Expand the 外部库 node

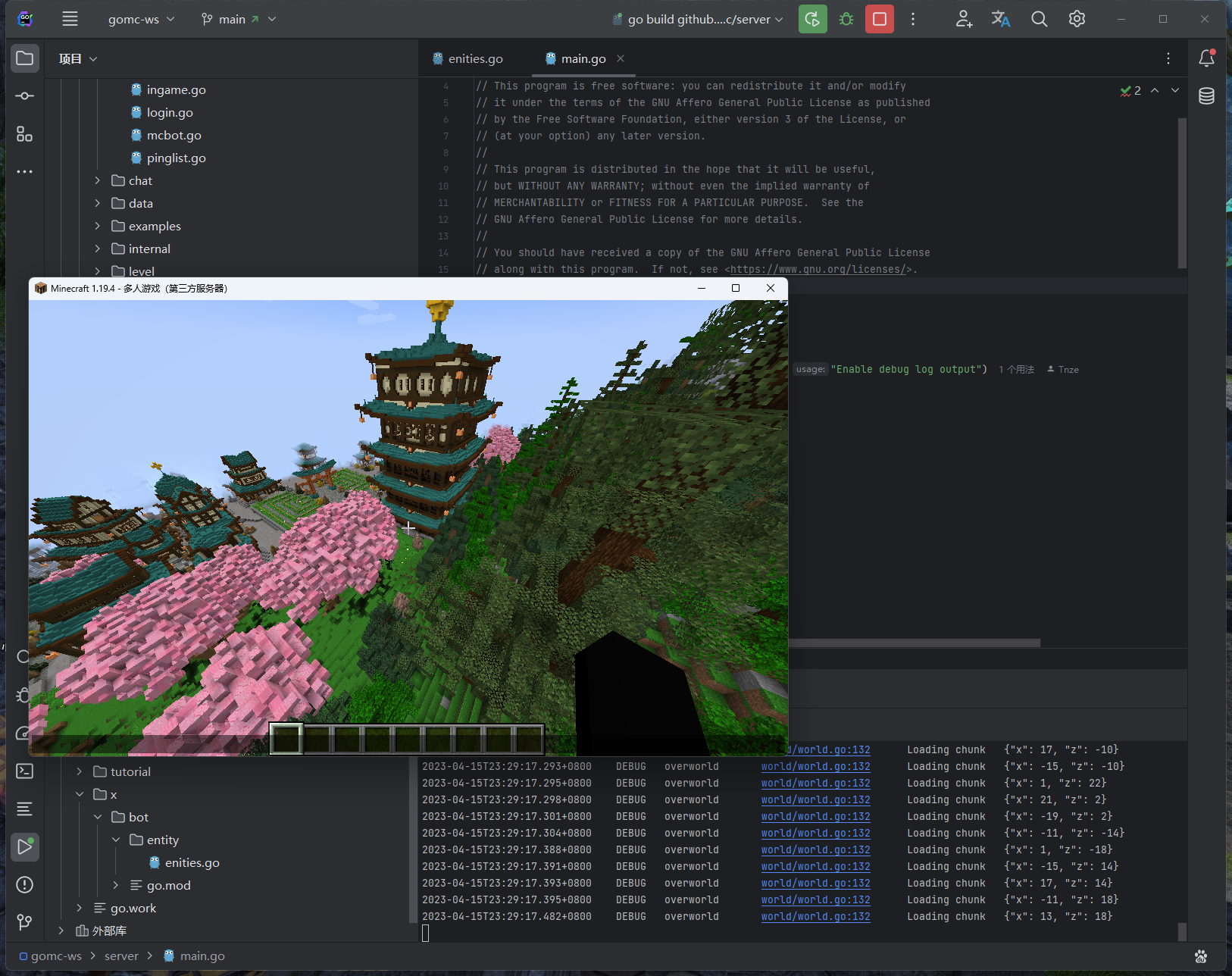click(x=61, y=931)
